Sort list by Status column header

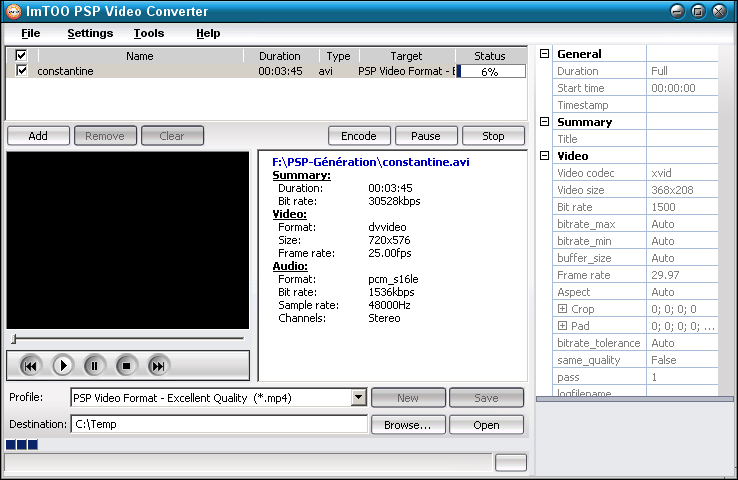pos(490,56)
